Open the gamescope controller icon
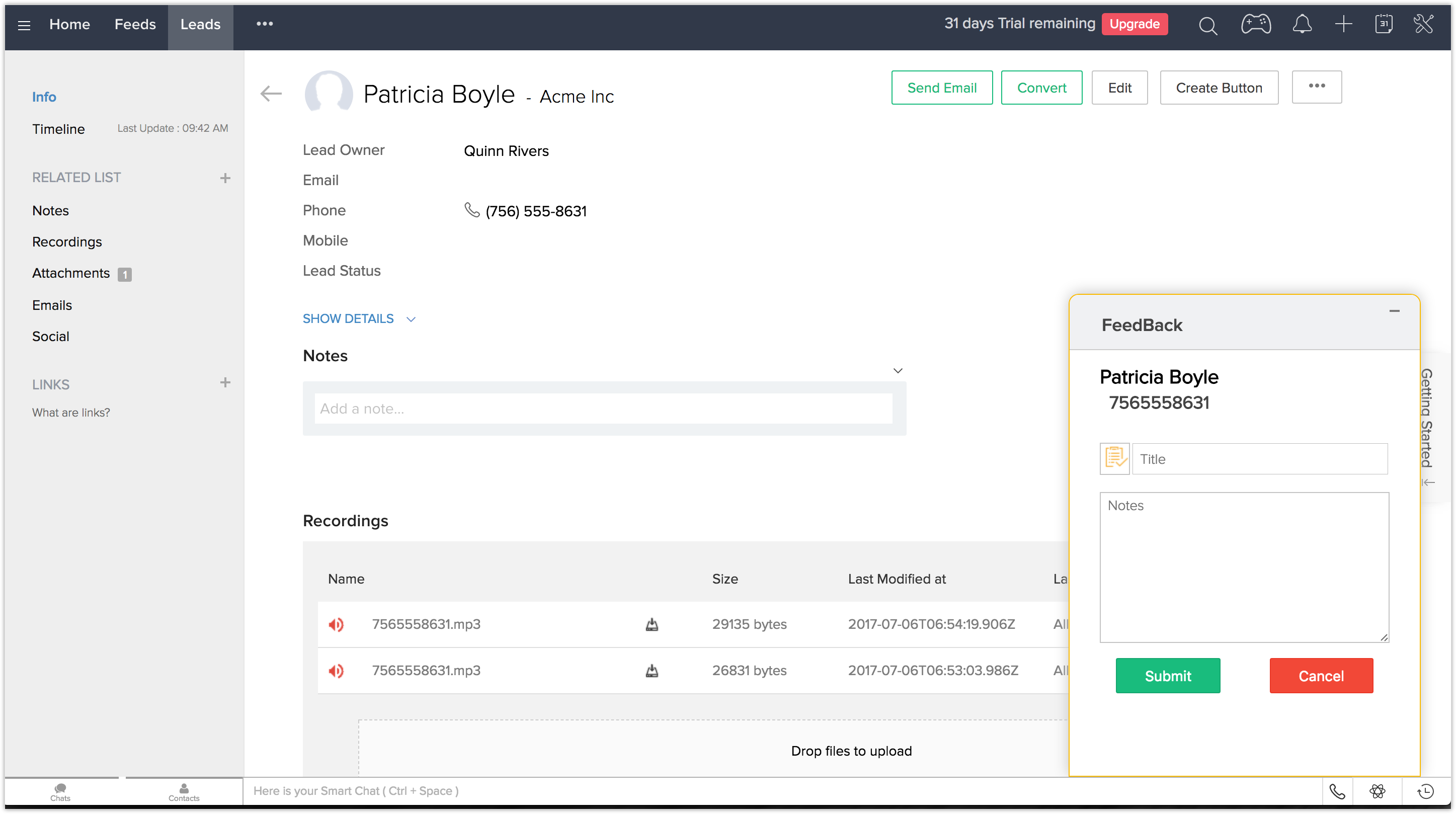The width and height of the screenshot is (1456, 814). click(x=1256, y=24)
